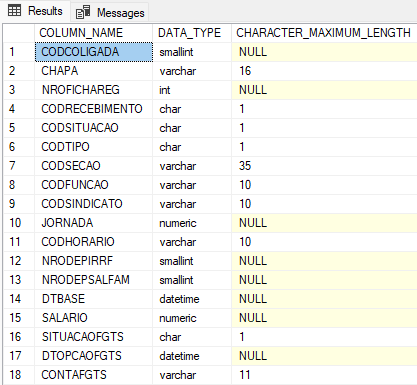Click char type cell in CODTIPO row

pyautogui.click(x=192, y=147)
